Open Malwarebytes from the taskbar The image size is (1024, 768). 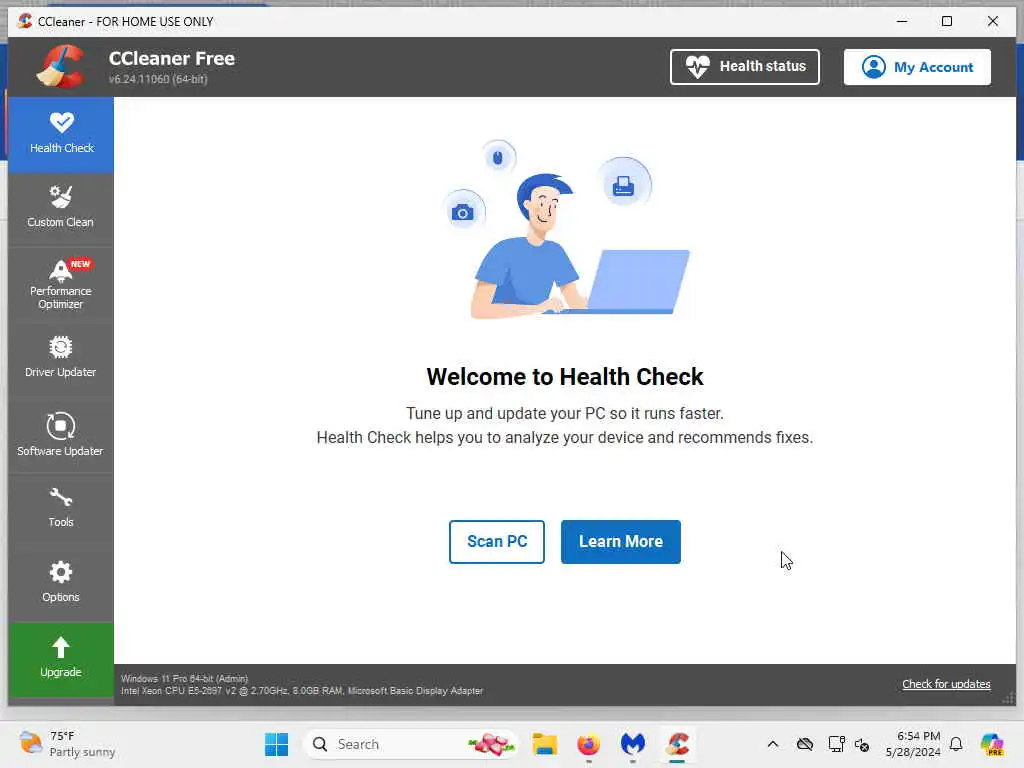pos(632,744)
